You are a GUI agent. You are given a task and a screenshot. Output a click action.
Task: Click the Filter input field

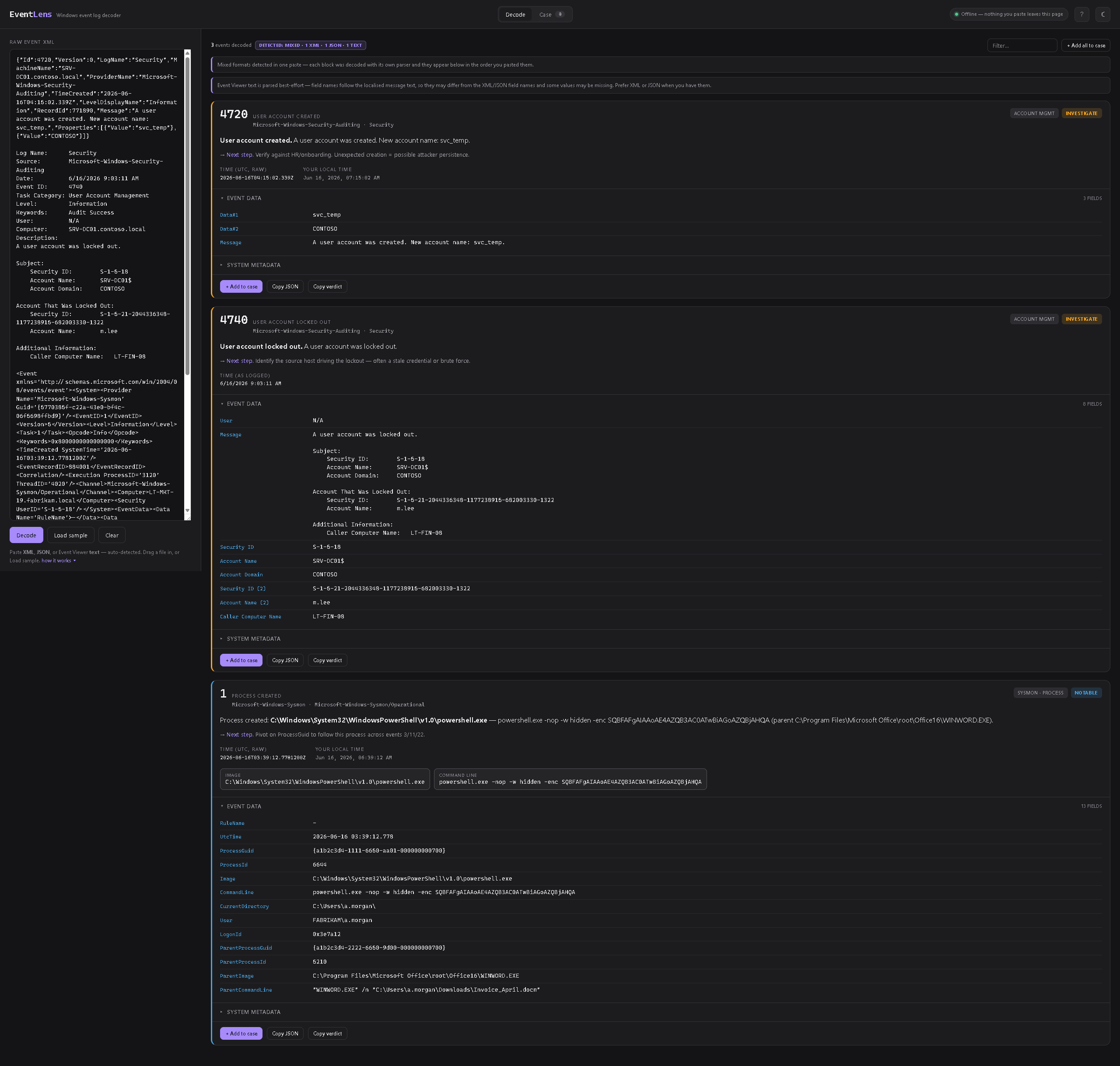coord(1022,46)
